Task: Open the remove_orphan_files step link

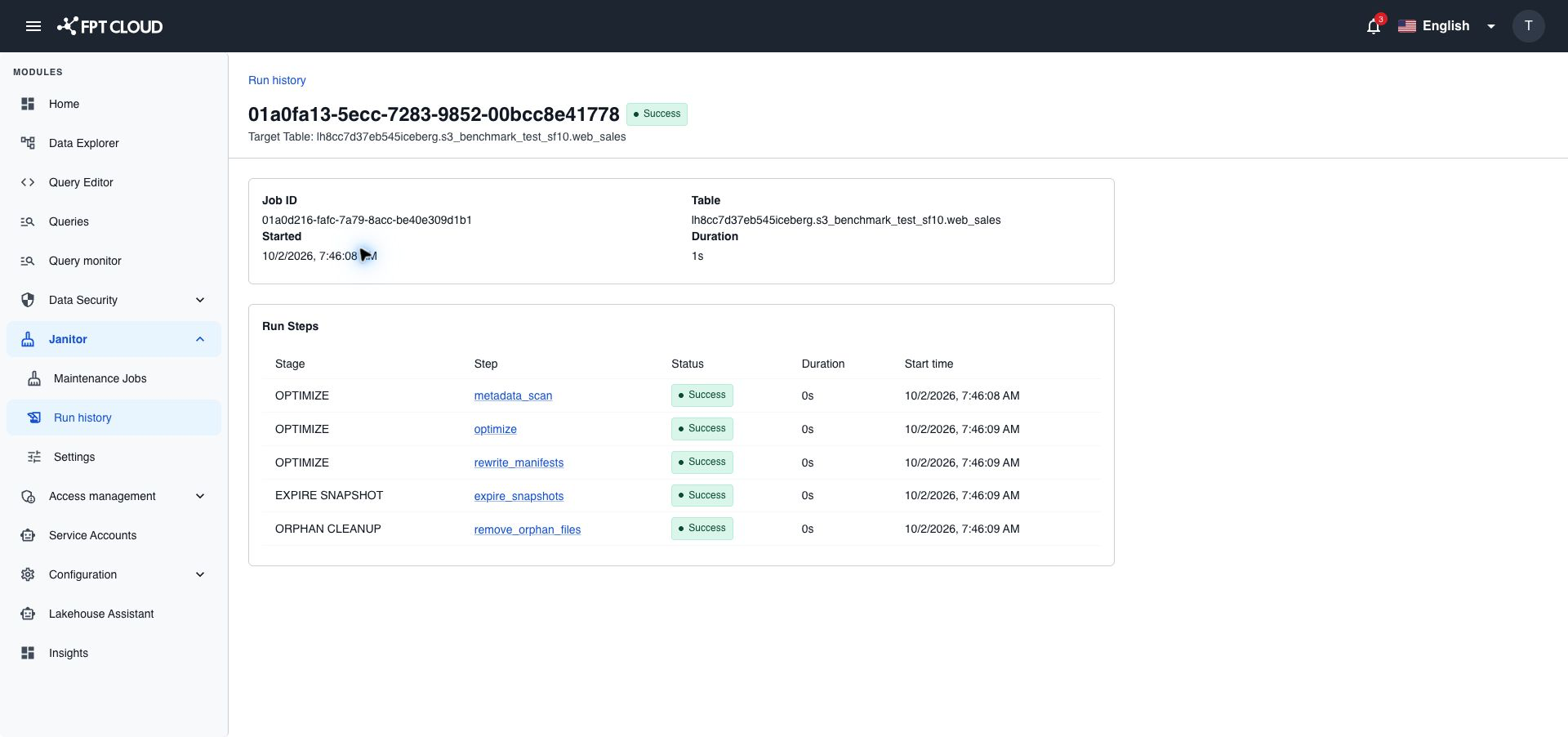Action: click(x=528, y=529)
